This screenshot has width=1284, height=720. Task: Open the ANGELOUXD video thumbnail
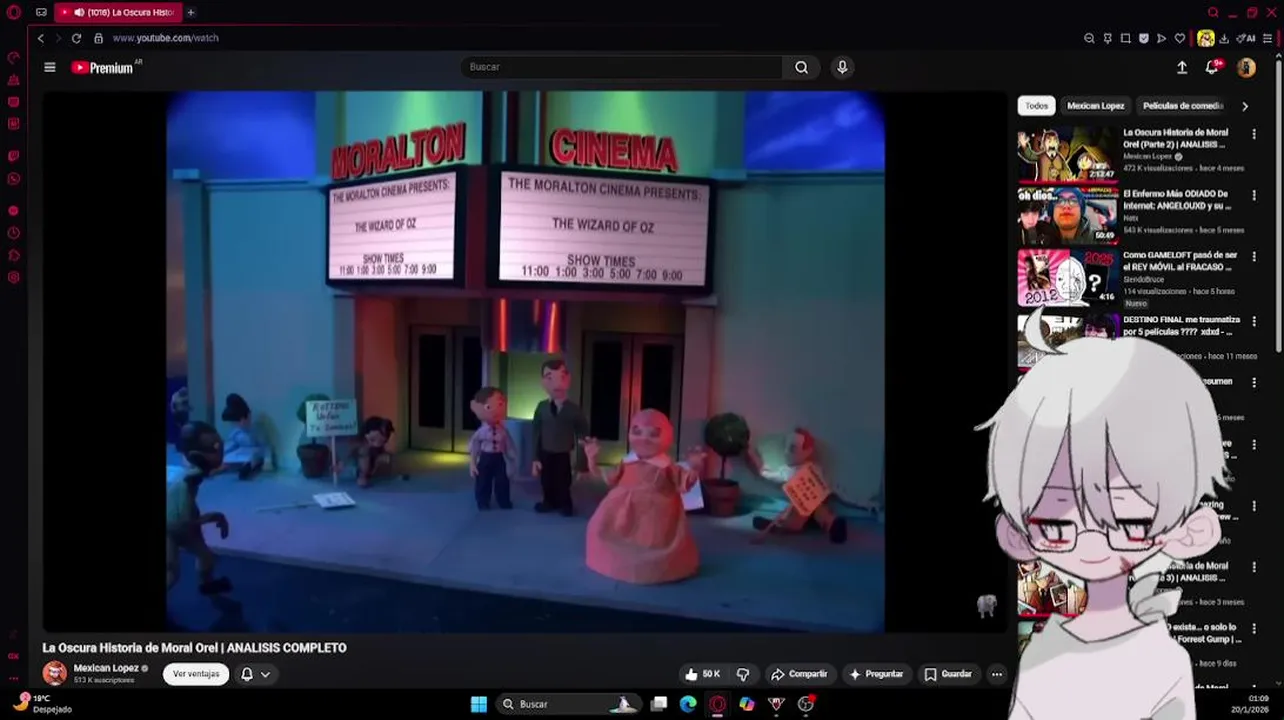pos(1067,215)
